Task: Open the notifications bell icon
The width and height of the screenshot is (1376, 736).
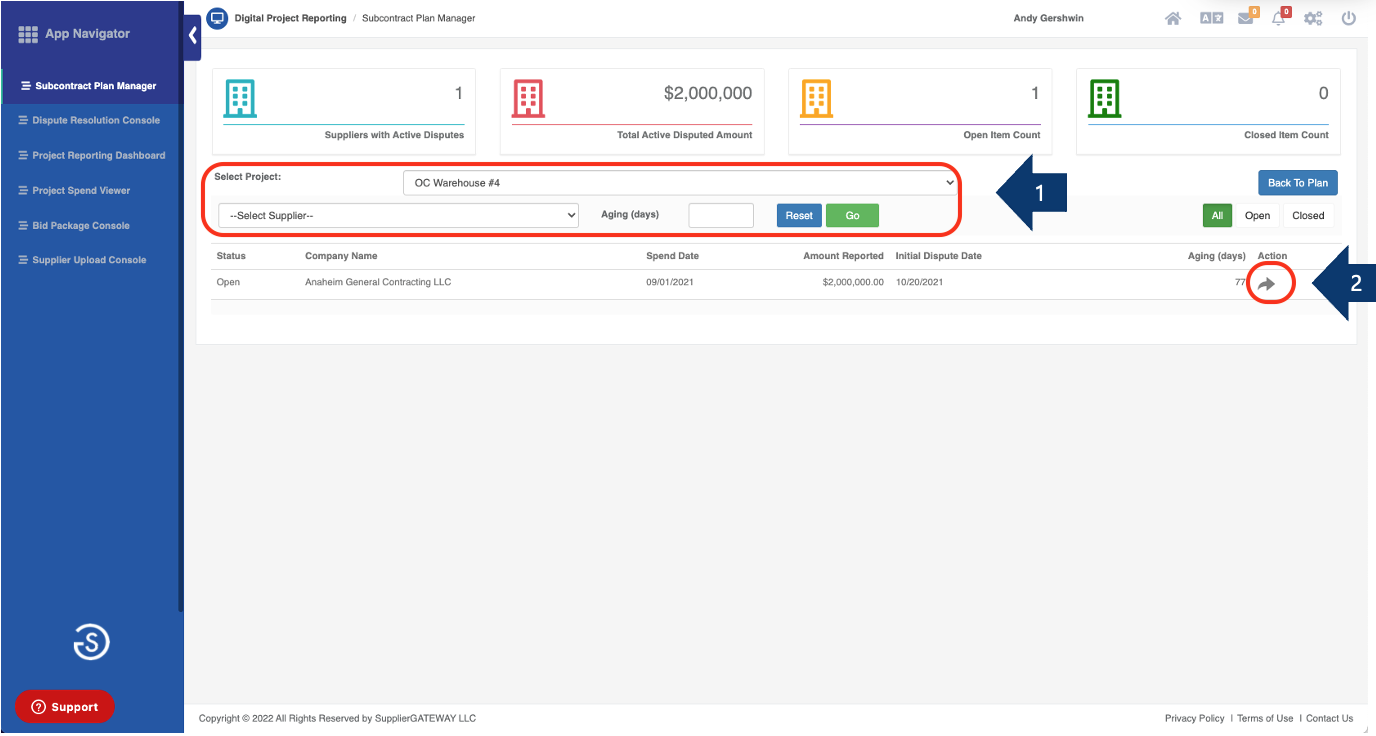Action: tap(1279, 18)
